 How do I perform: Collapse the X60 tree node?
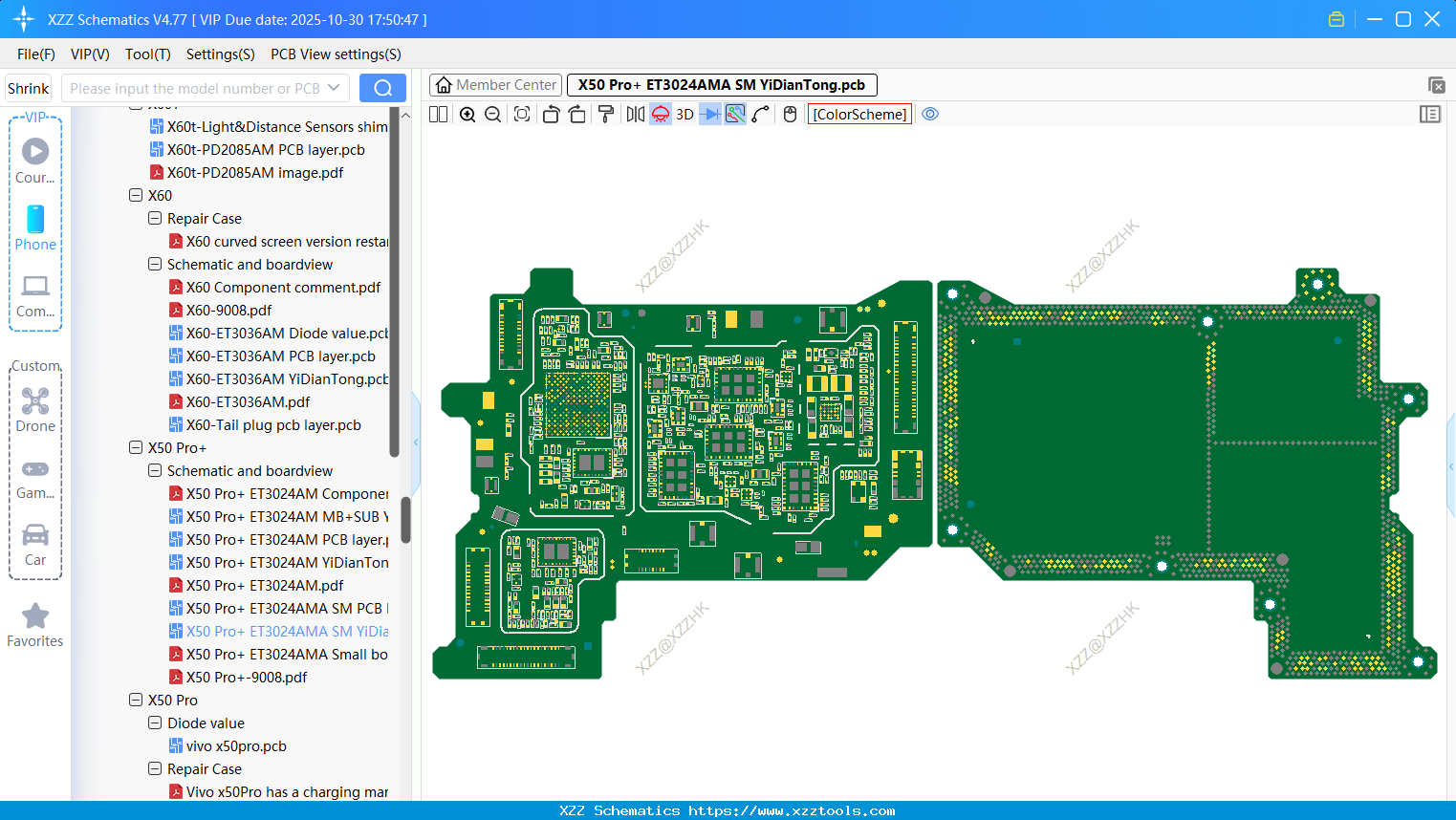coord(136,196)
